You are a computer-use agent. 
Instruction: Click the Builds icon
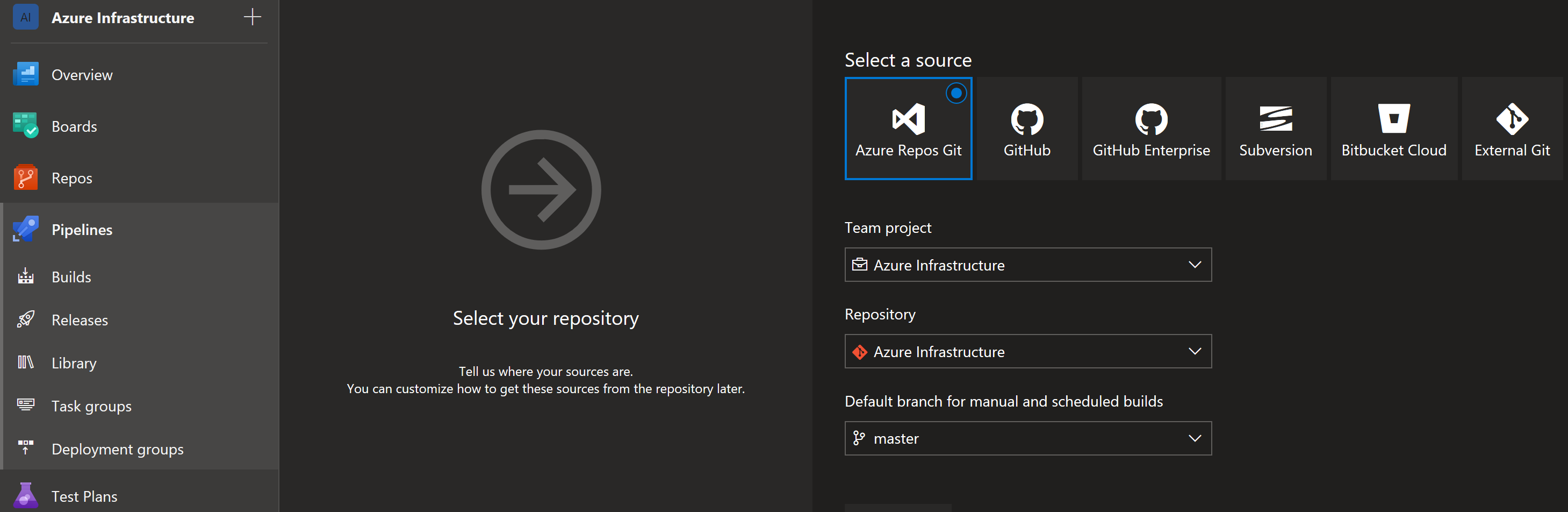(26, 276)
